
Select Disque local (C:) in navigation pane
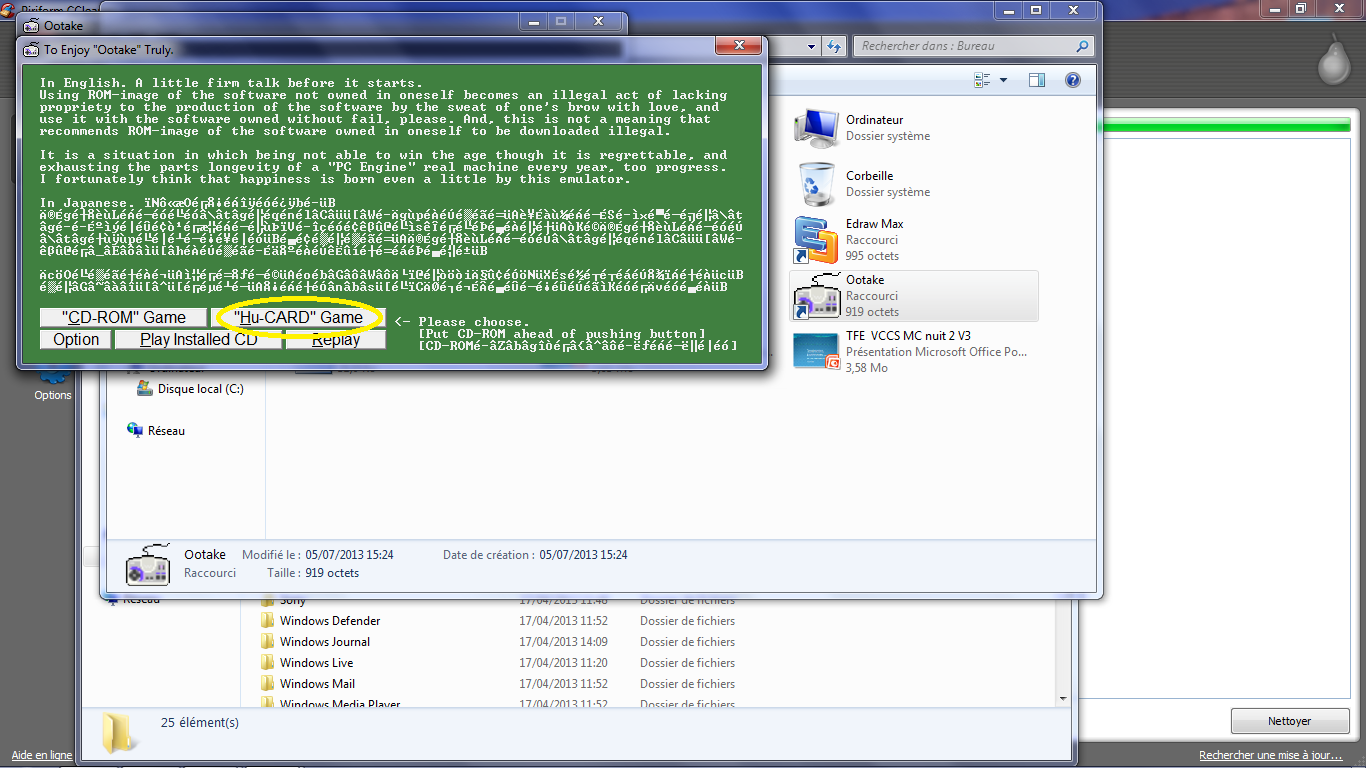coord(200,389)
